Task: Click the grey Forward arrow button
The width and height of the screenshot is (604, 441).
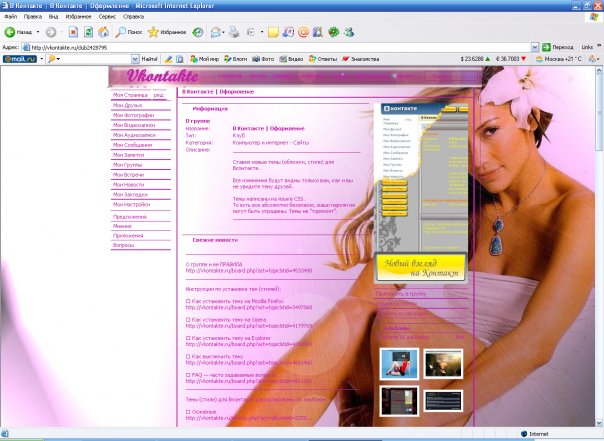Action: (51, 32)
